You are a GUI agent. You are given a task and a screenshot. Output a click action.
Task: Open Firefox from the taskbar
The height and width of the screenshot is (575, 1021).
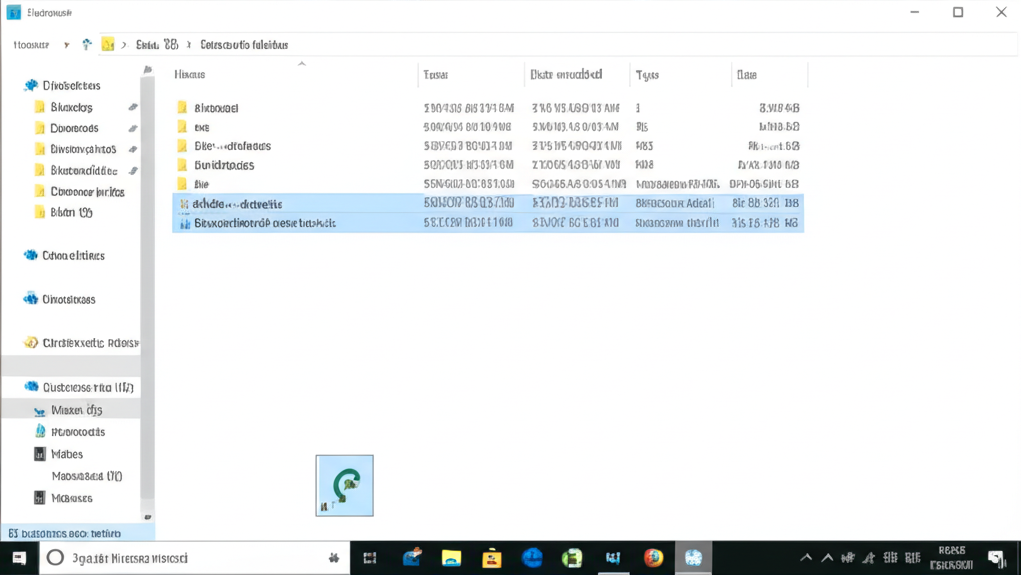pos(653,558)
